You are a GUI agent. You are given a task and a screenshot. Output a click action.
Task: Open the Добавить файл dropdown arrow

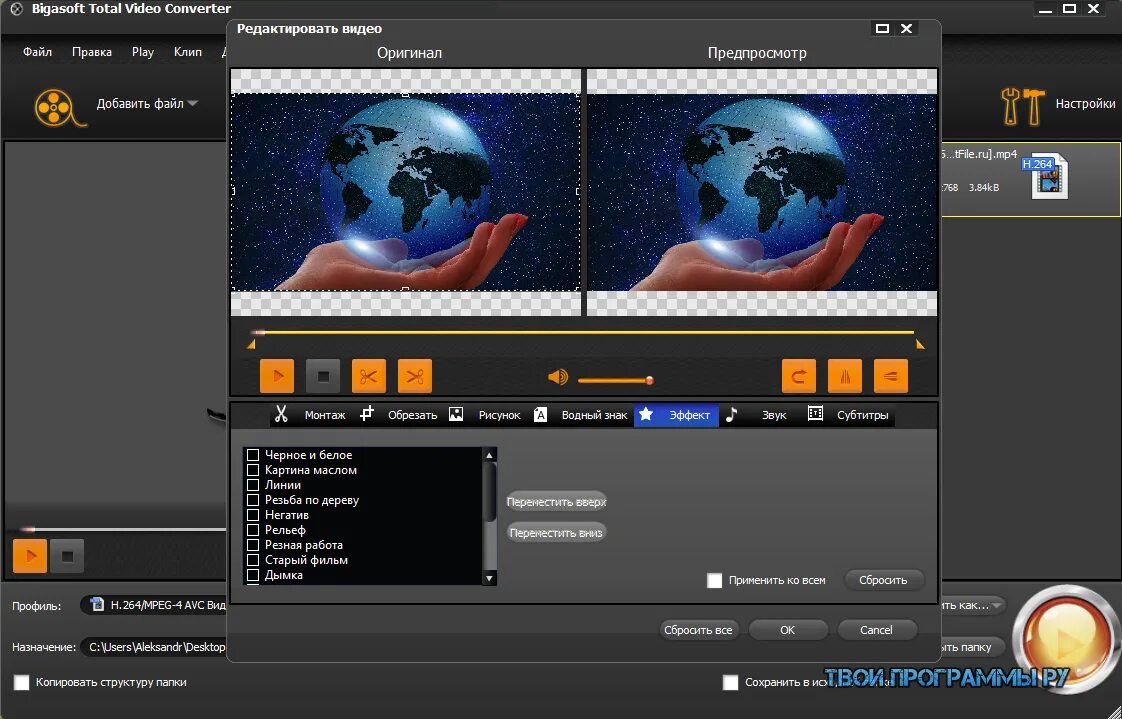click(x=192, y=103)
